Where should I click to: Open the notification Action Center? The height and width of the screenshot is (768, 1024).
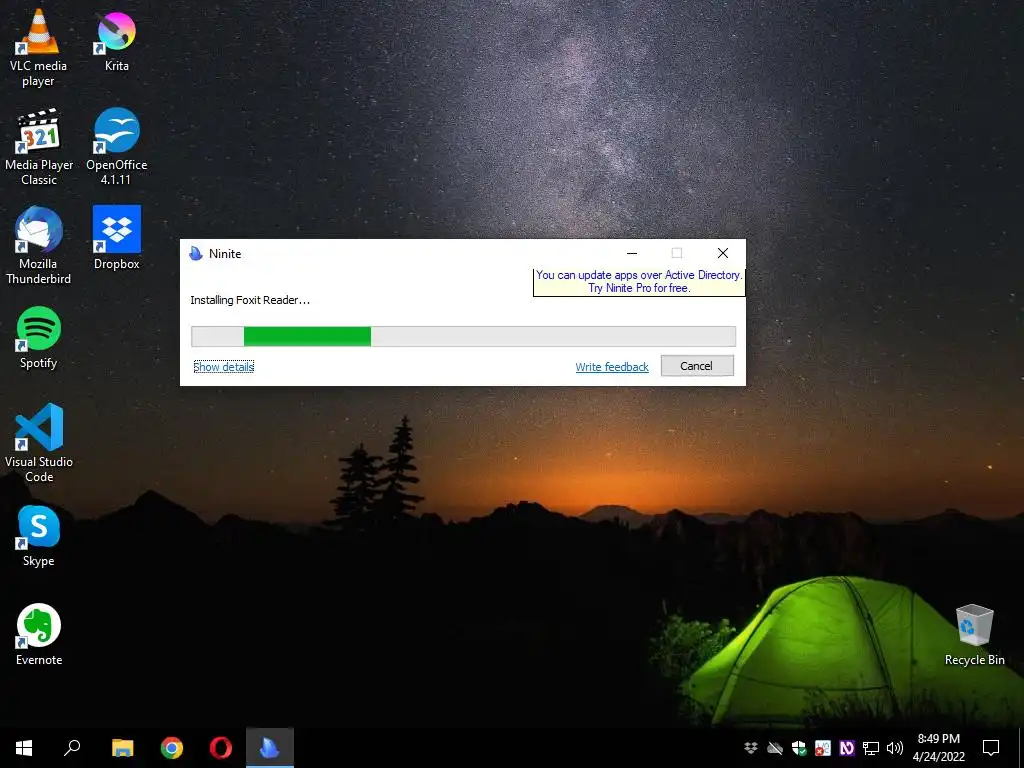991,748
